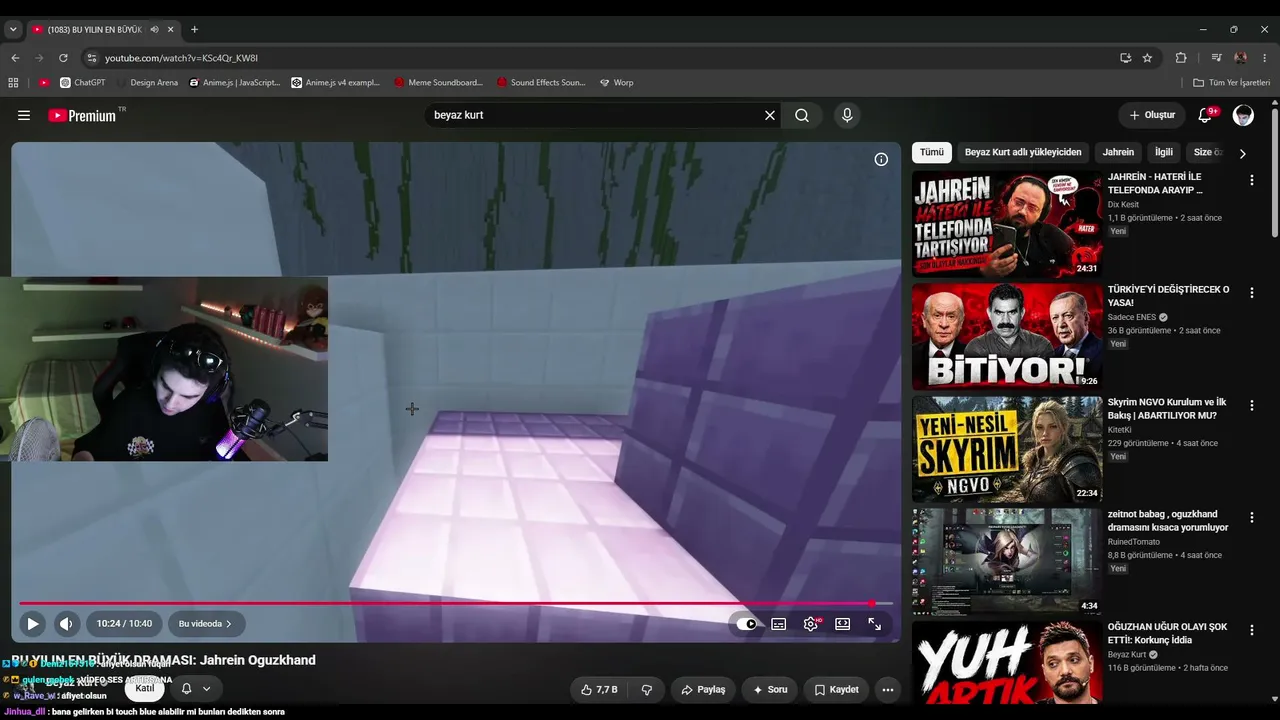The width and height of the screenshot is (1280, 720).
Task: Clear the search box text
Action: tap(770, 115)
